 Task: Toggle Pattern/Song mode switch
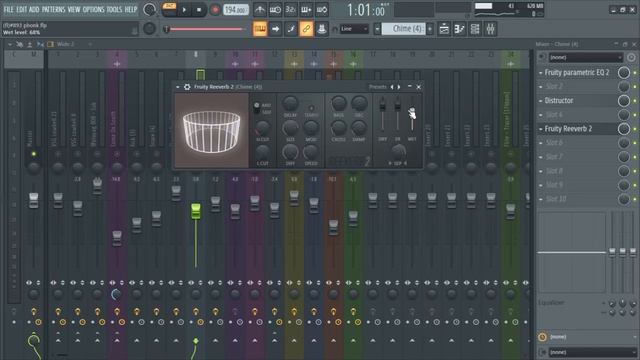[x=169, y=9]
